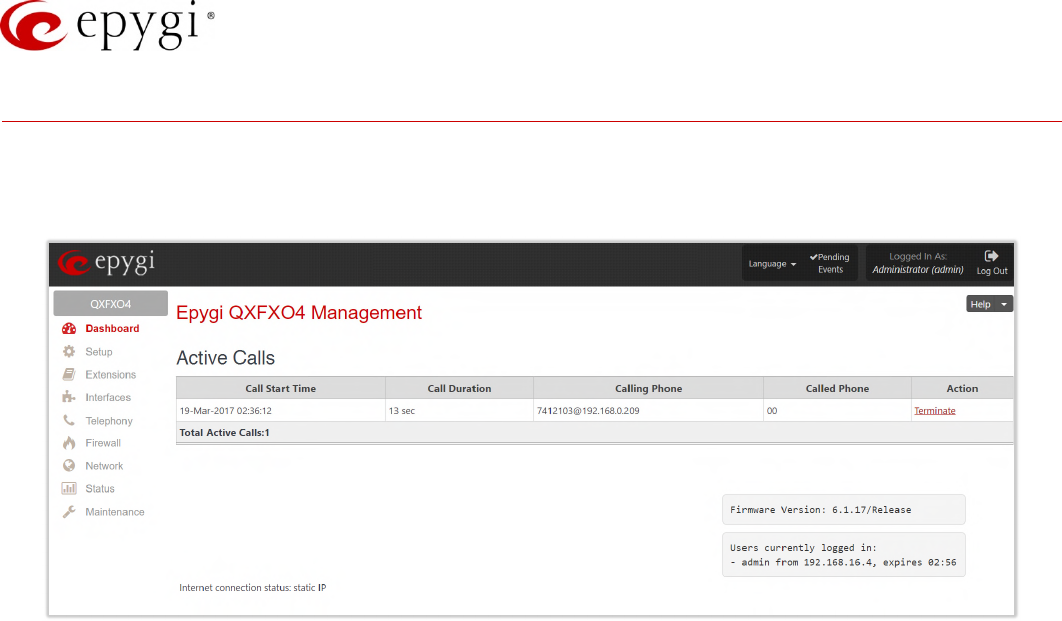Click the Interfaces puzzle icon

tap(69, 398)
